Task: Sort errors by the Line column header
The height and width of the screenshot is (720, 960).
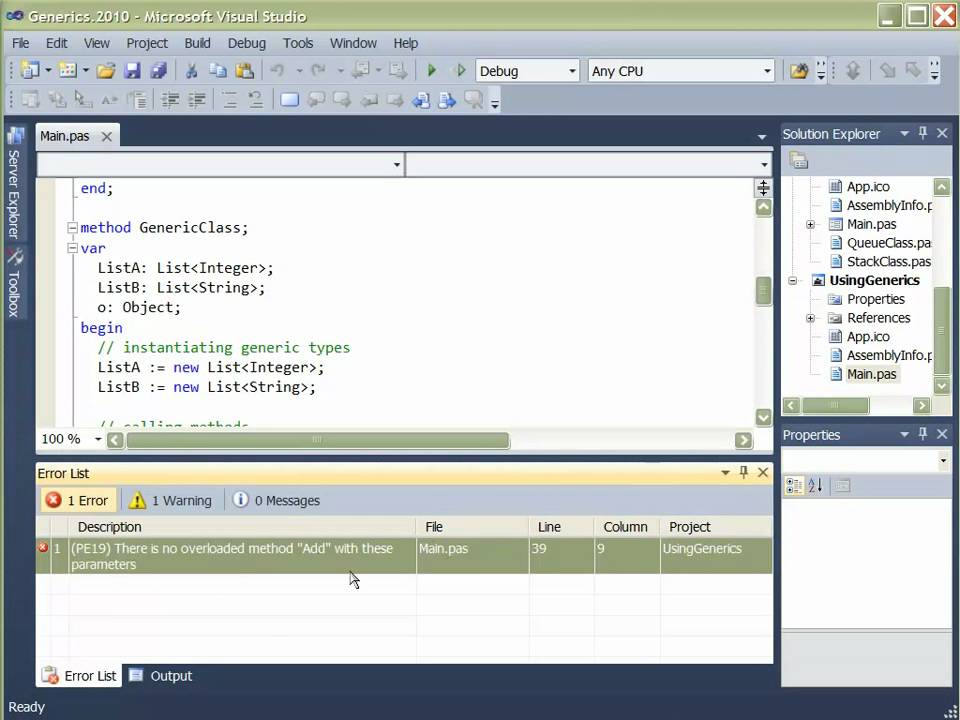Action: click(x=561, y=527)
